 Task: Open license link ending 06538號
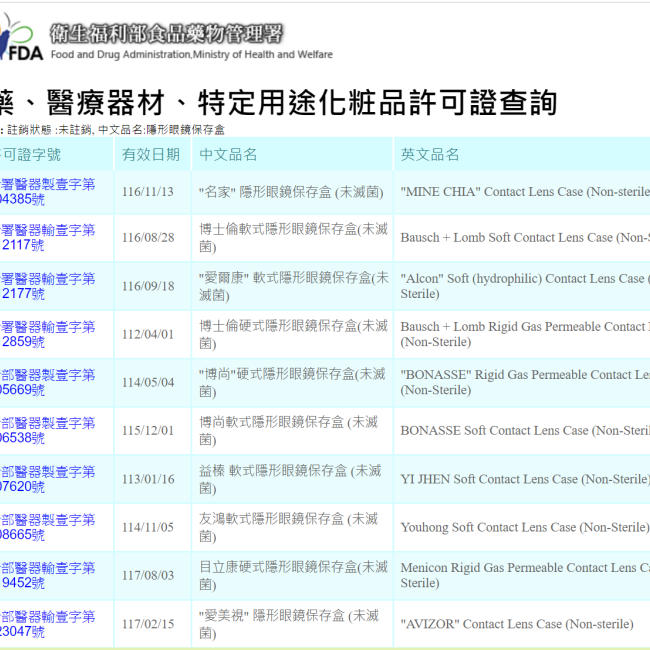click(47, 430)
